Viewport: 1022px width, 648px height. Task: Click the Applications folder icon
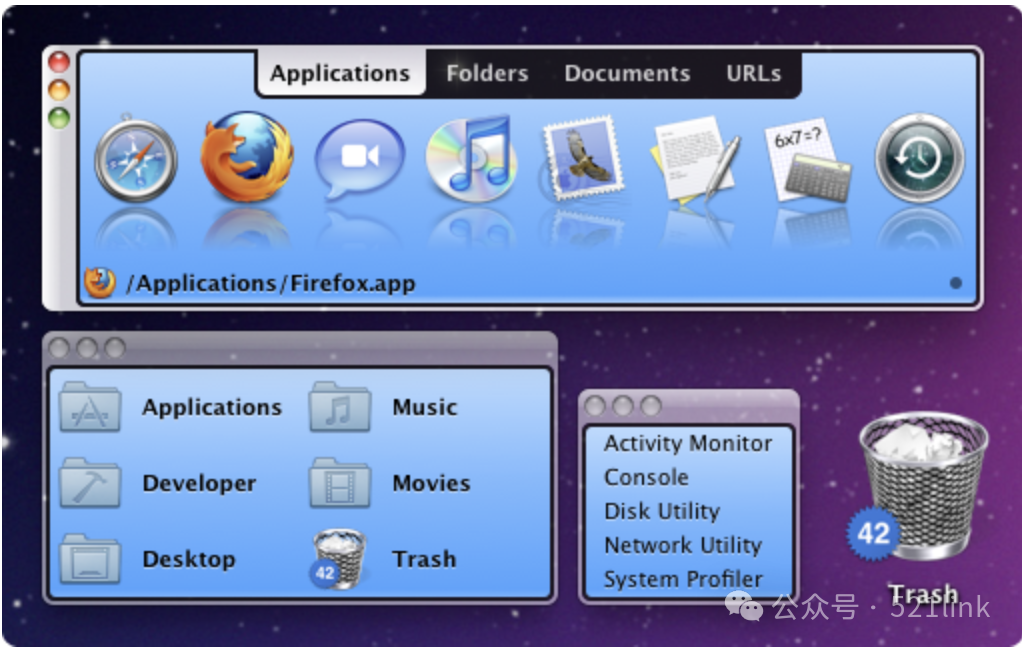pyautogui.click(x=90, y=407)
